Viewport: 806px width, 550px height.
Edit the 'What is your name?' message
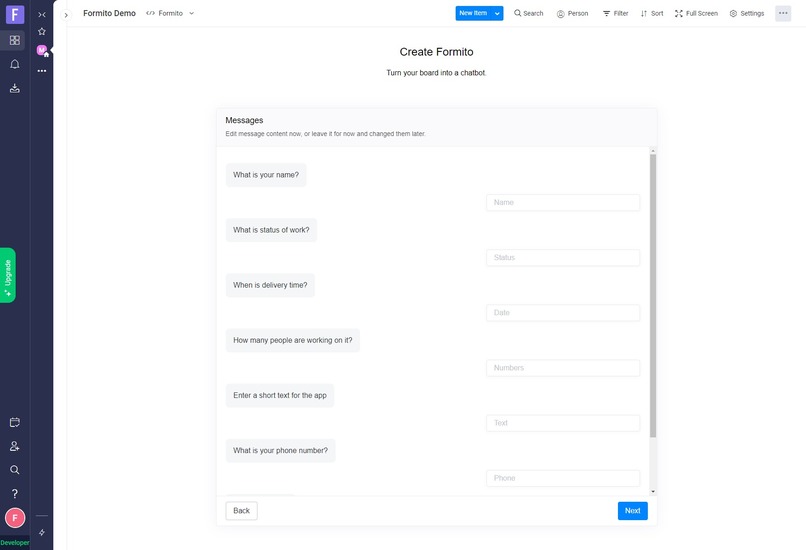coord(266,175)
